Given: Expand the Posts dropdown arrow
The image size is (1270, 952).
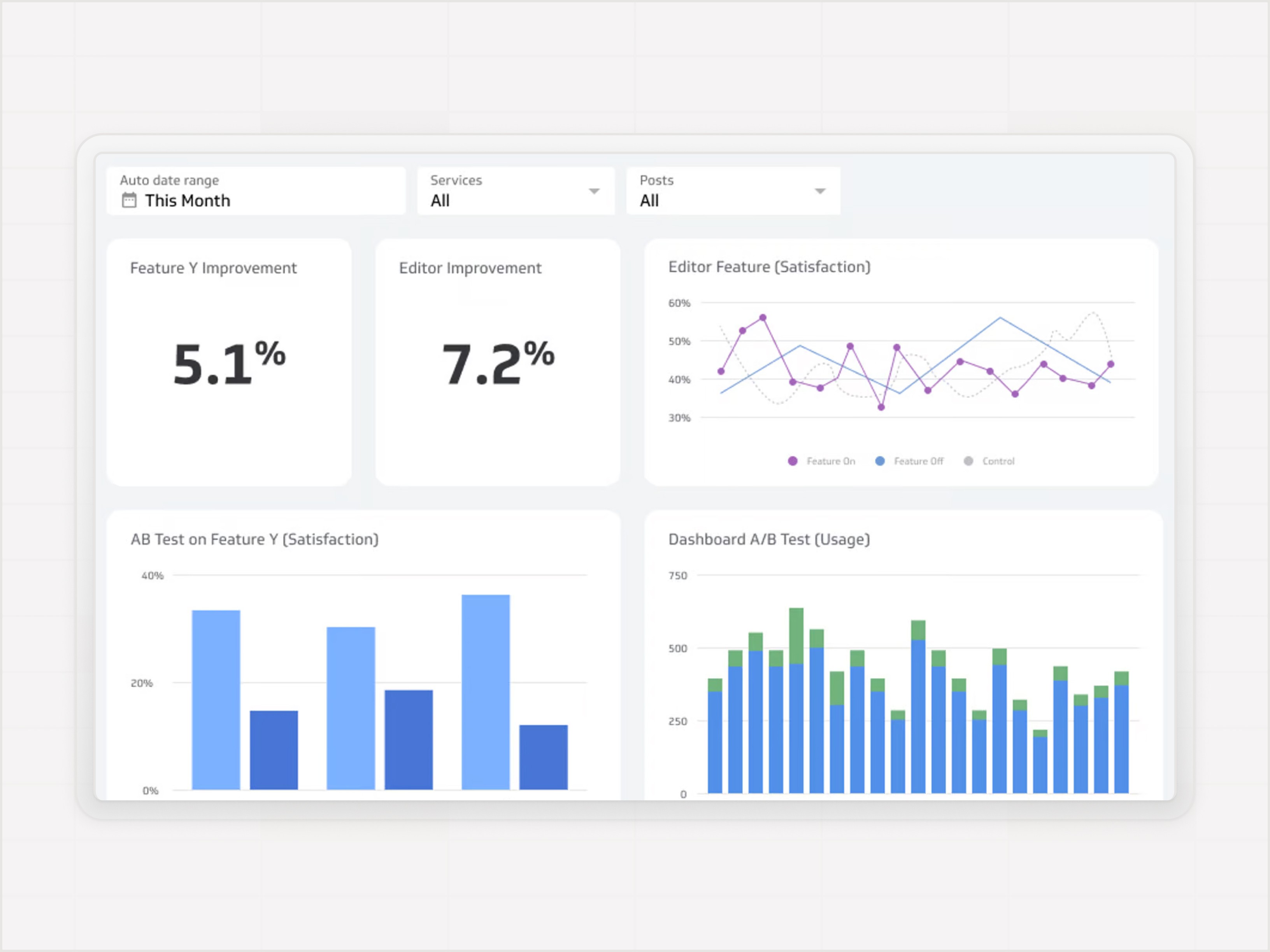Looking at the screenshot, I should (x=820, y=191).
